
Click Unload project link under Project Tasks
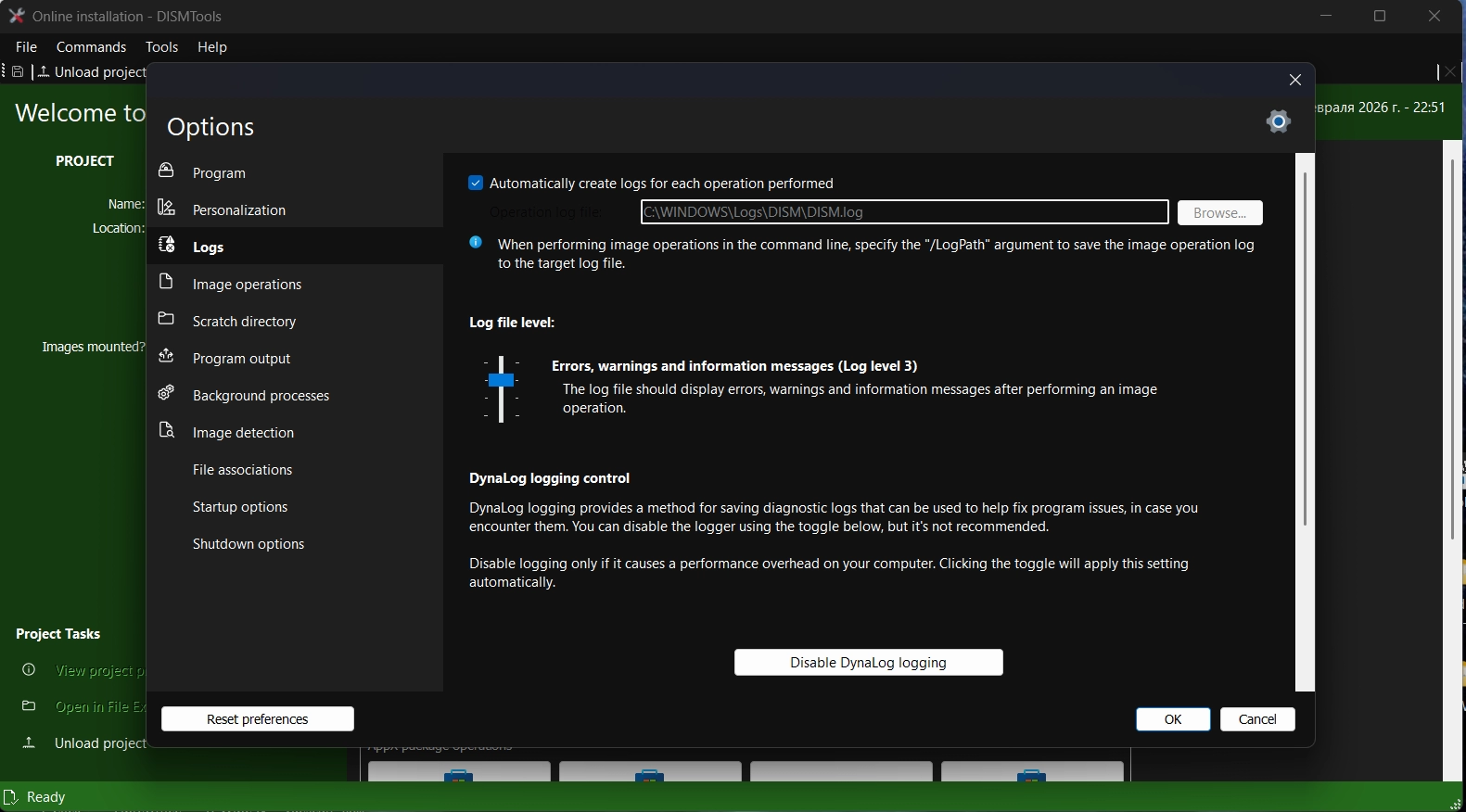tap(100, 742)
